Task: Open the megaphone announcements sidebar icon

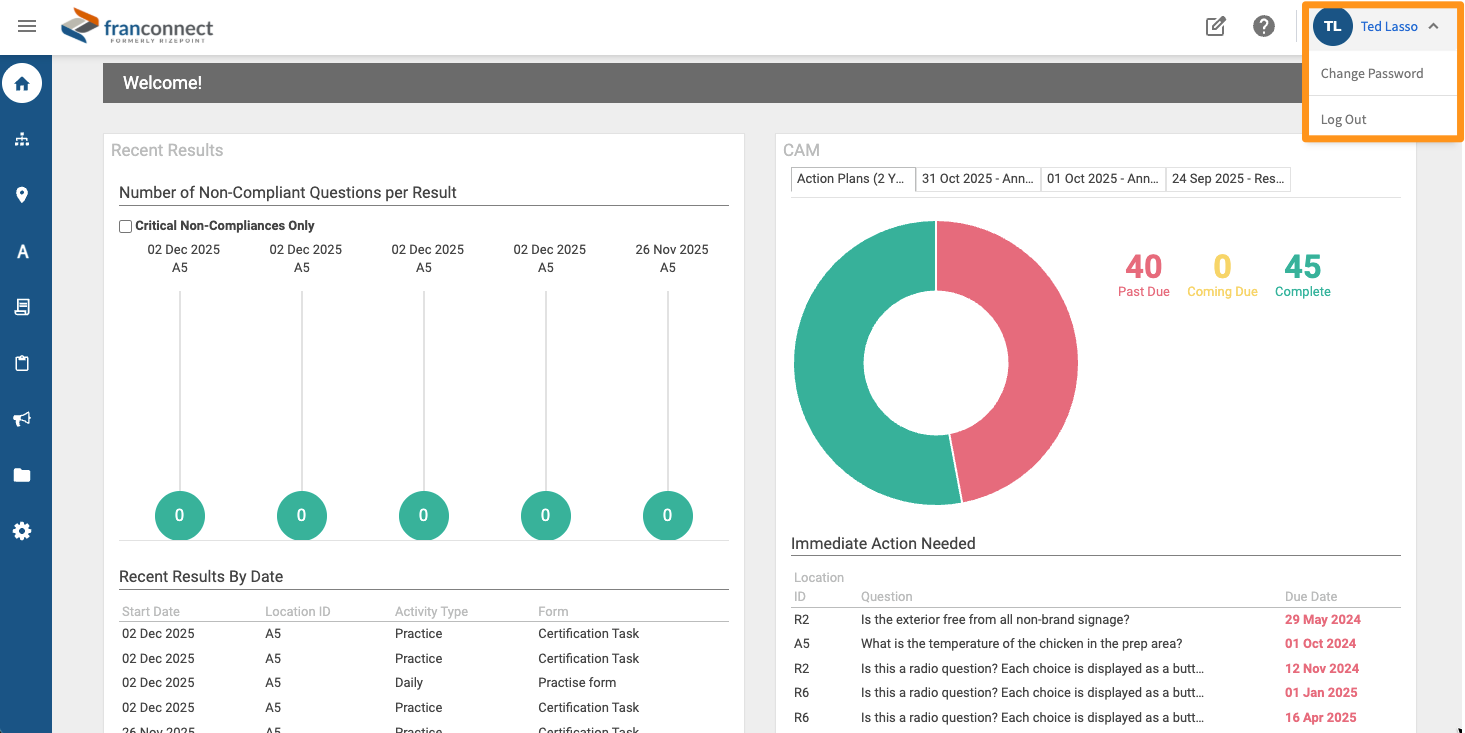Action: [22, 419]
